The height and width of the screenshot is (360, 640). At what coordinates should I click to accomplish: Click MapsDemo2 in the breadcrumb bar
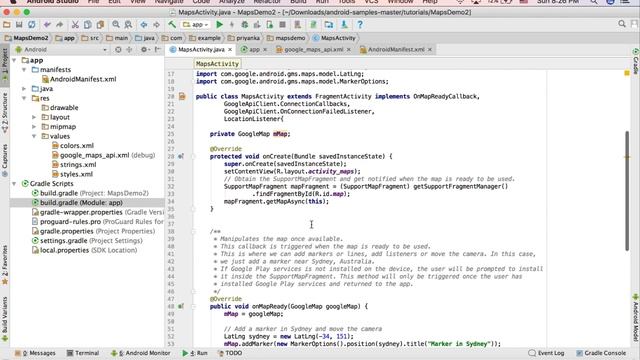coord(27,38)
